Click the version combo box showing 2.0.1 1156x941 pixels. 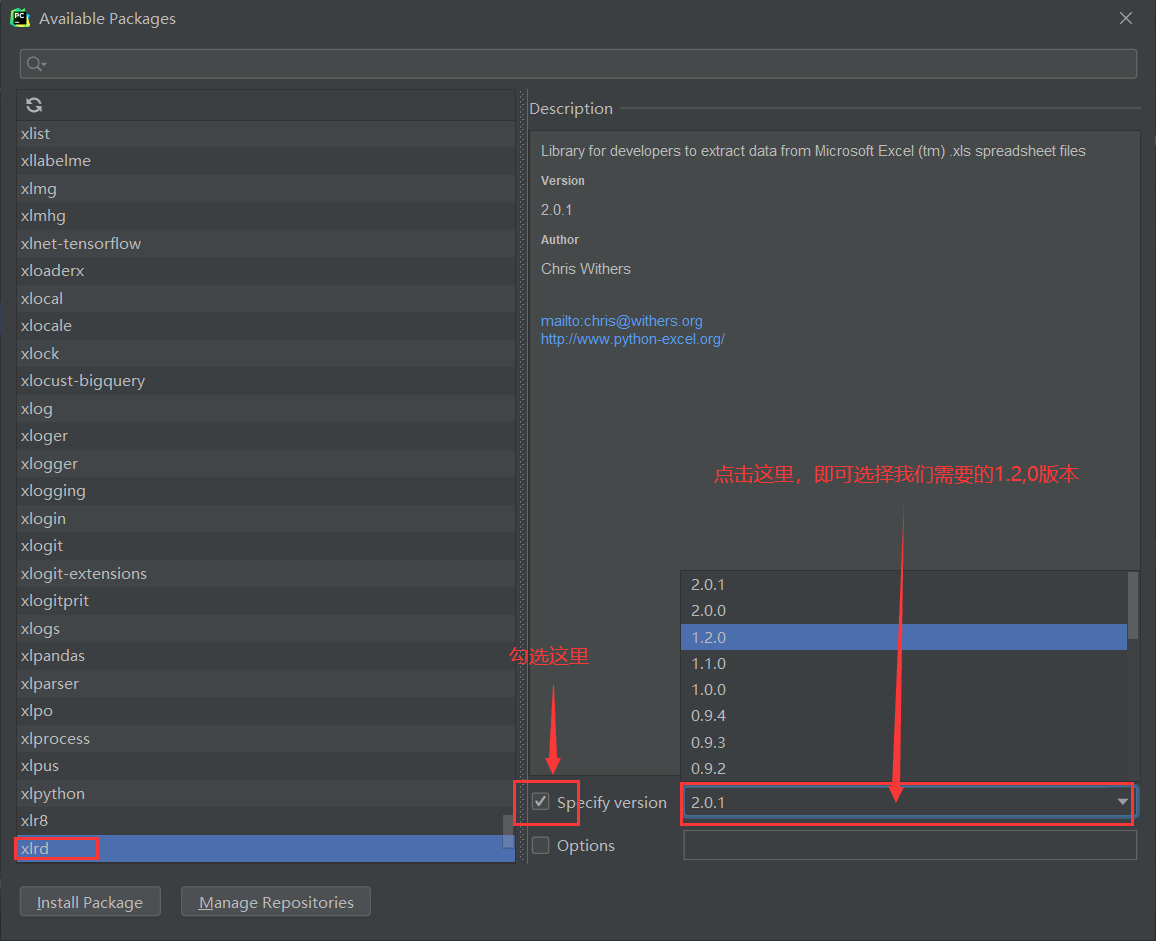(908, 802)
